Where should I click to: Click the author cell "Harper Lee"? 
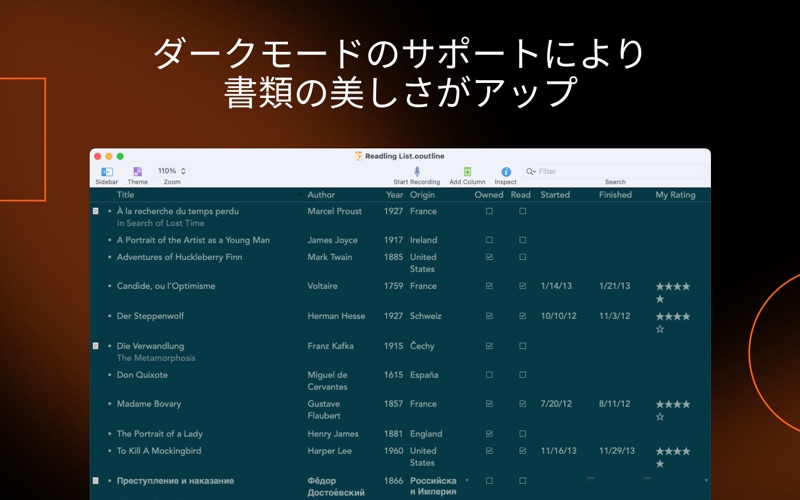(x=329, y=451)
